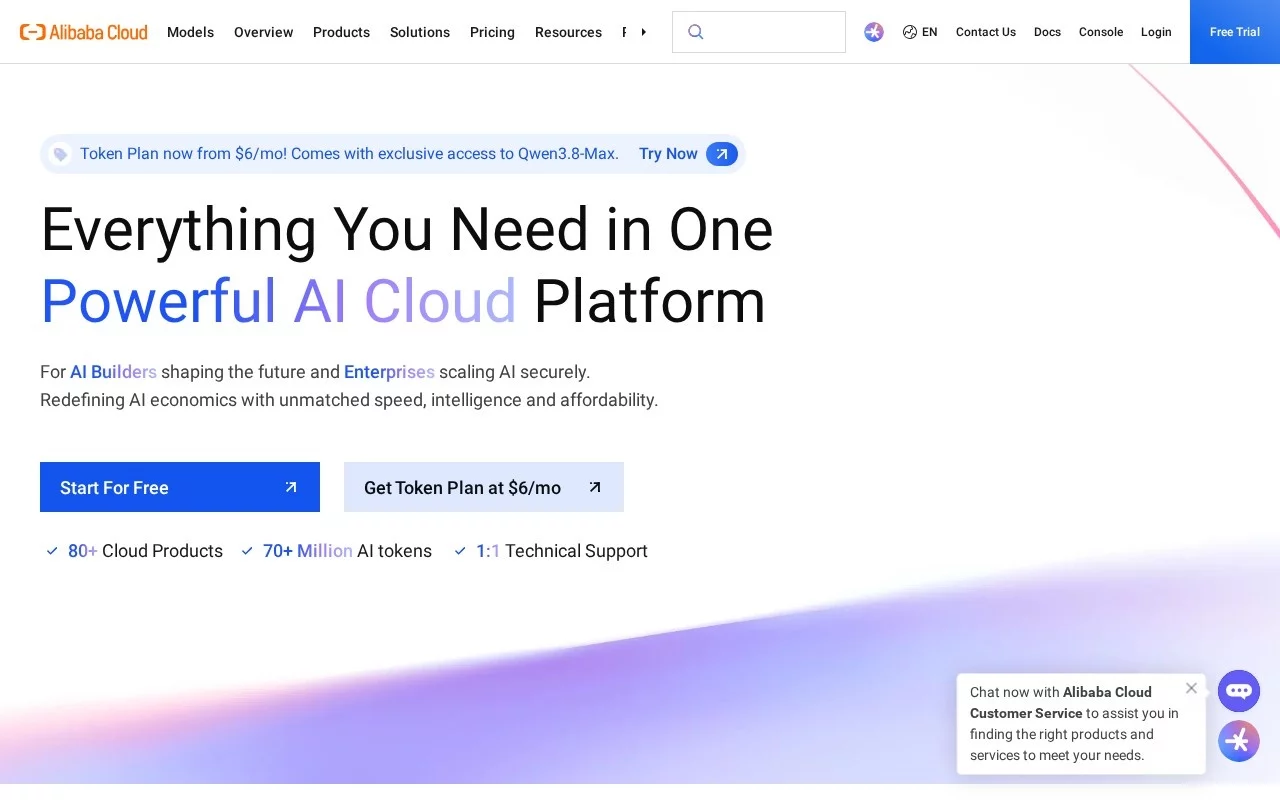The image size is (1280, 800).
Task: Launch the floating AI assistant button below the chat bubble
Action: coord(1239,741)
